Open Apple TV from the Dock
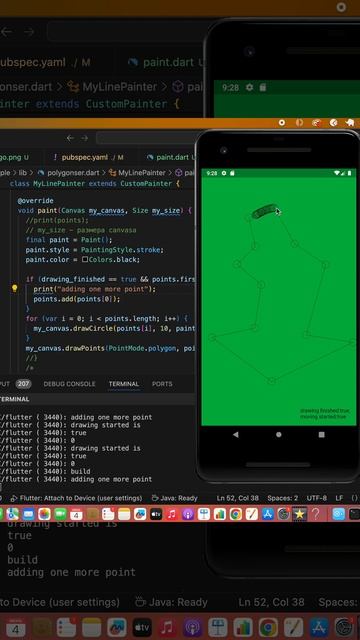Image resolution: width=360 pixels, height=640 pixels. click(x=156, y=514)
